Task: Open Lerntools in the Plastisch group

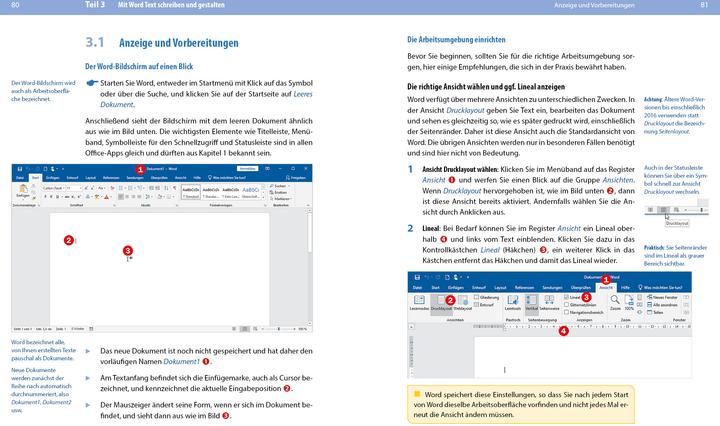Action: [513, 302]
